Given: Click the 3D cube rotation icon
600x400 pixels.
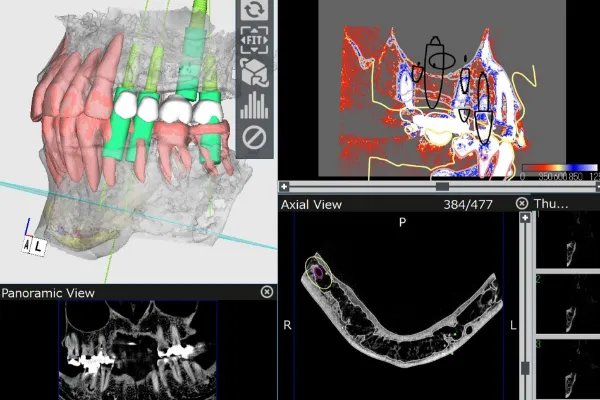Looking at the screenshot, I should pos(254,72).
